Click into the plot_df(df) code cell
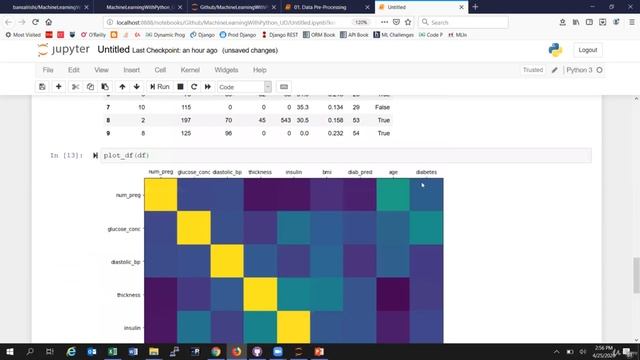The height and width of the screenshot is (360, 640). (x=346, y=156)
